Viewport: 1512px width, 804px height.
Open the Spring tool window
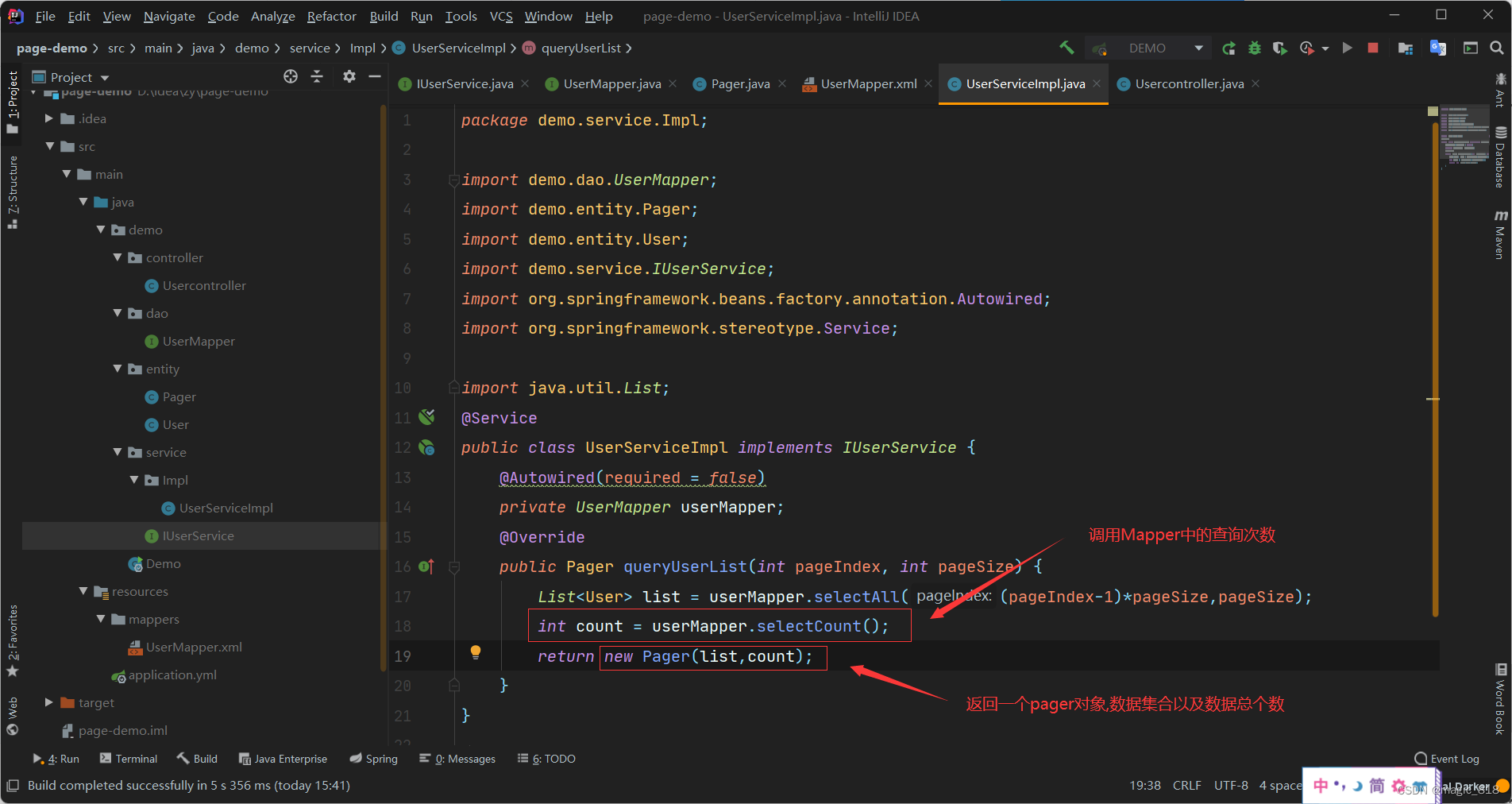pos(373,759)
